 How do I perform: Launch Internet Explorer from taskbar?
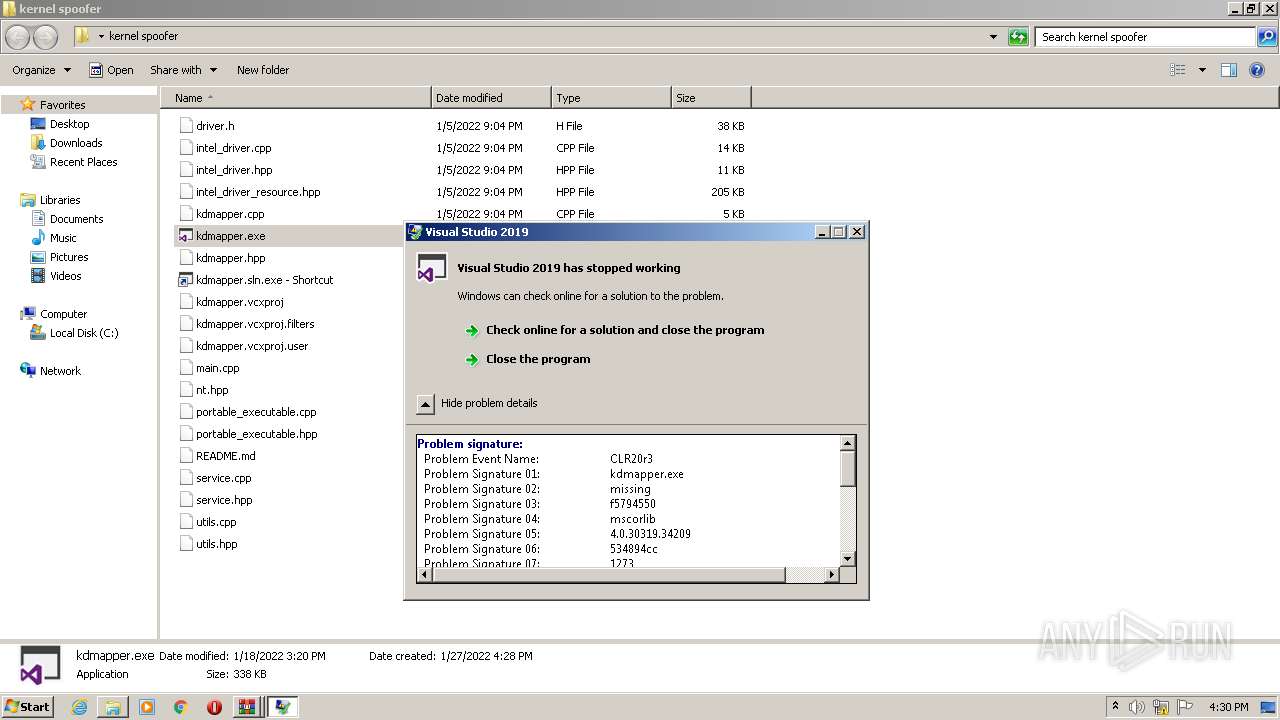(x=79, y=707)
